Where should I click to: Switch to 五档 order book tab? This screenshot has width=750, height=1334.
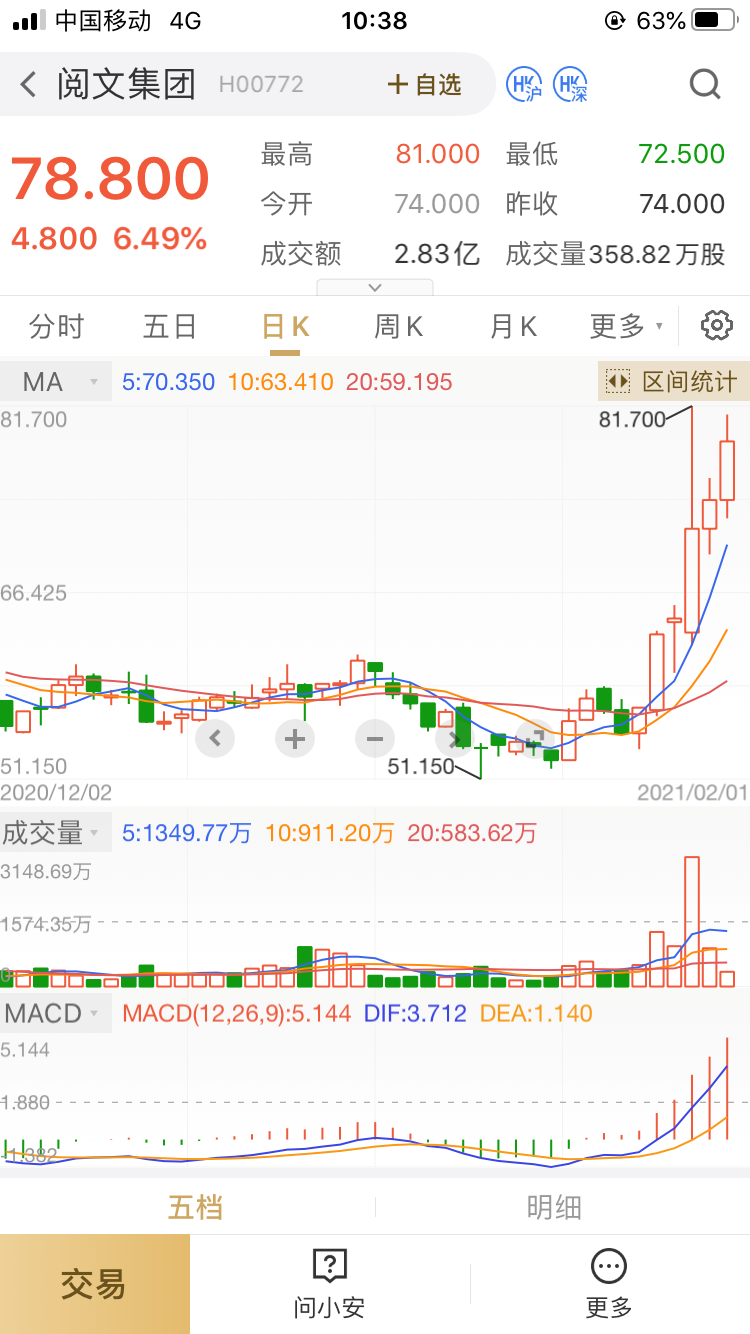point(195,1208)
